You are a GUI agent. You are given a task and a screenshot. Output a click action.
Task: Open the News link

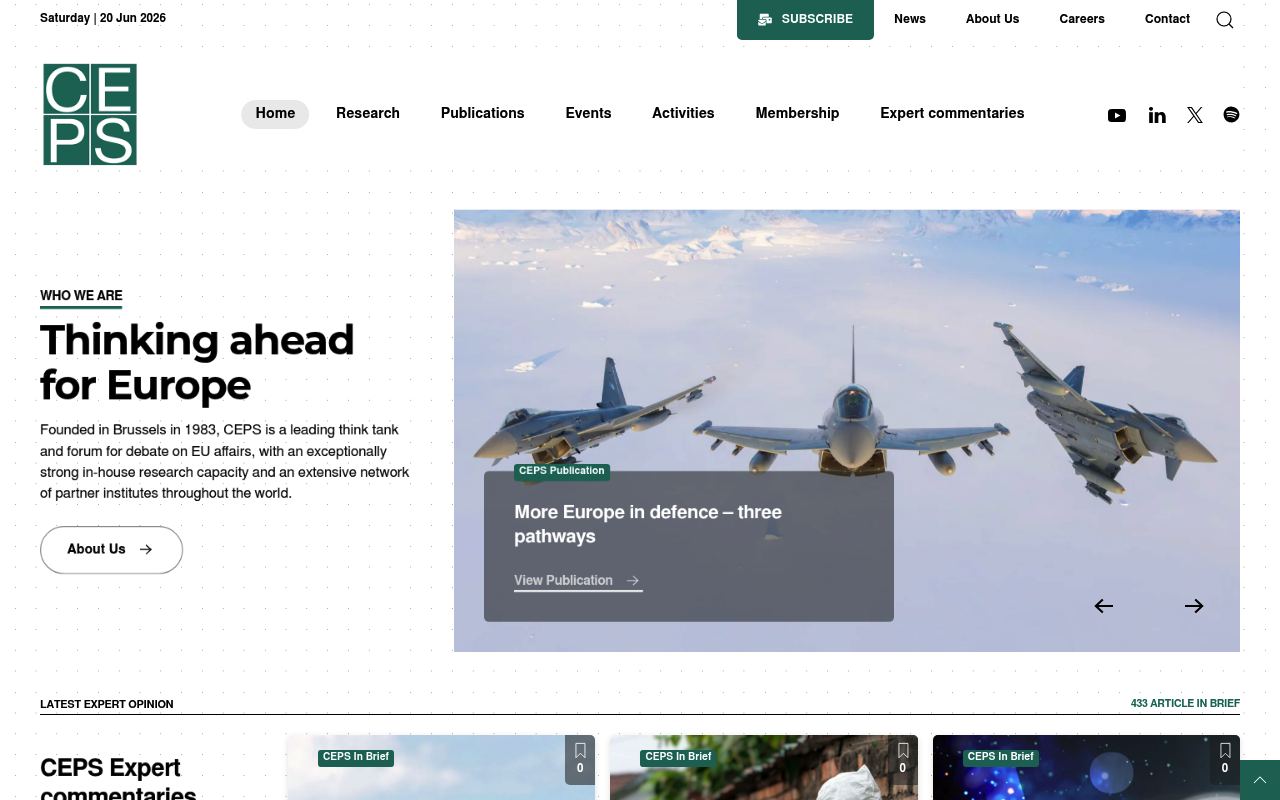pos(910,19)
